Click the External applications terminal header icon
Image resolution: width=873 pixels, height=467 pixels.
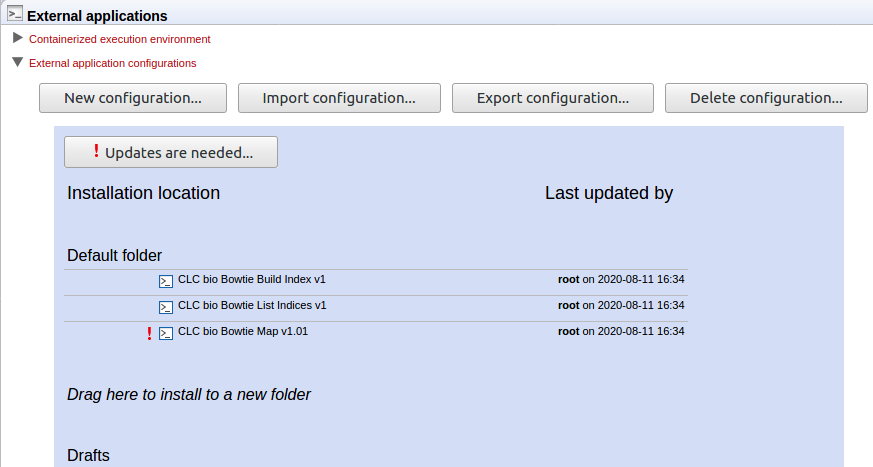click(x=15, y=14)
